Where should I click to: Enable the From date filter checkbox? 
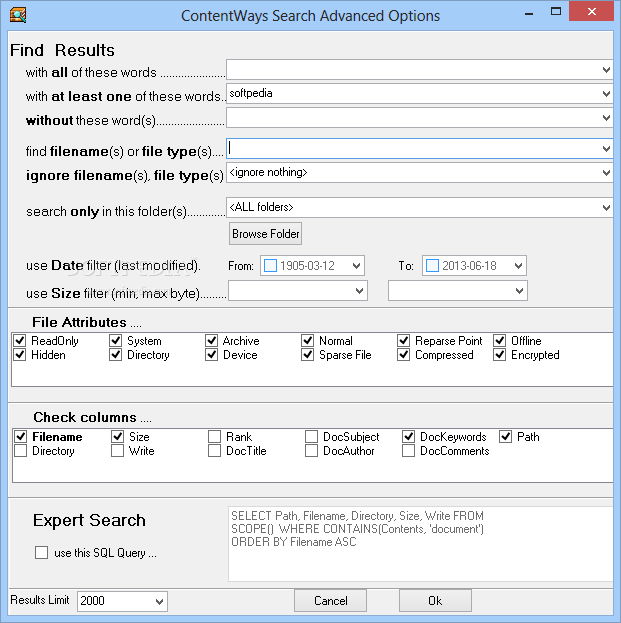tap(270, 265)
